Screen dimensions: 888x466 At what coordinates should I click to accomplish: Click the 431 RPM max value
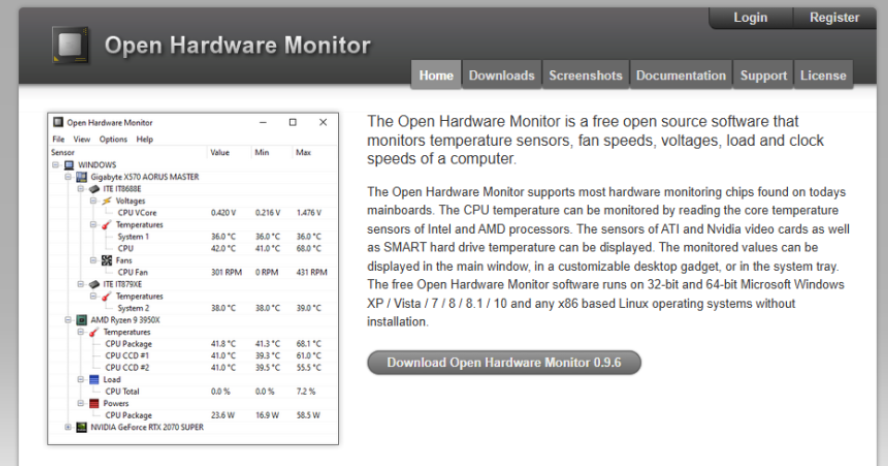[x=312, y=272]
